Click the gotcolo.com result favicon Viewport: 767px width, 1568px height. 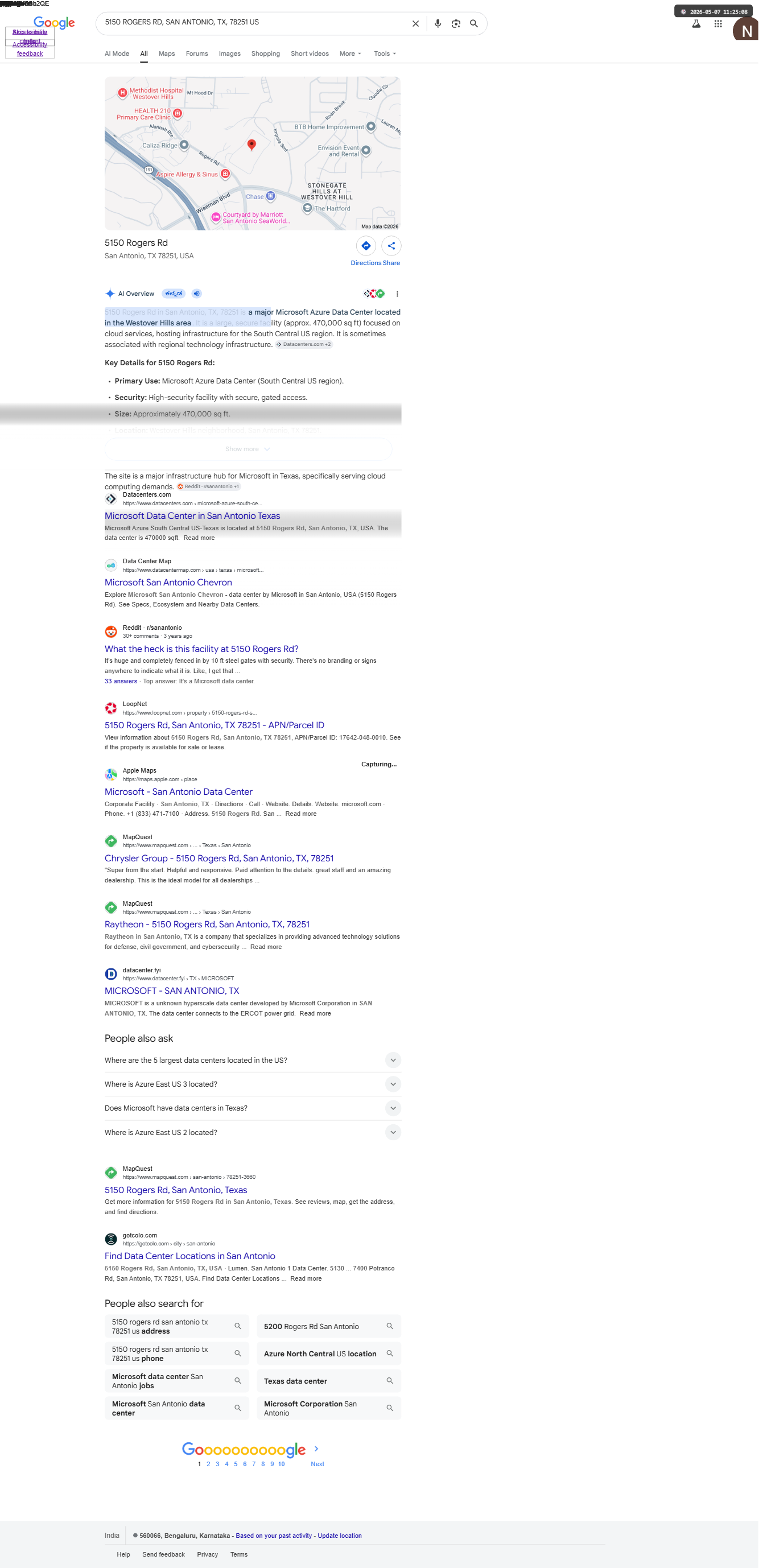point(111,1239)
